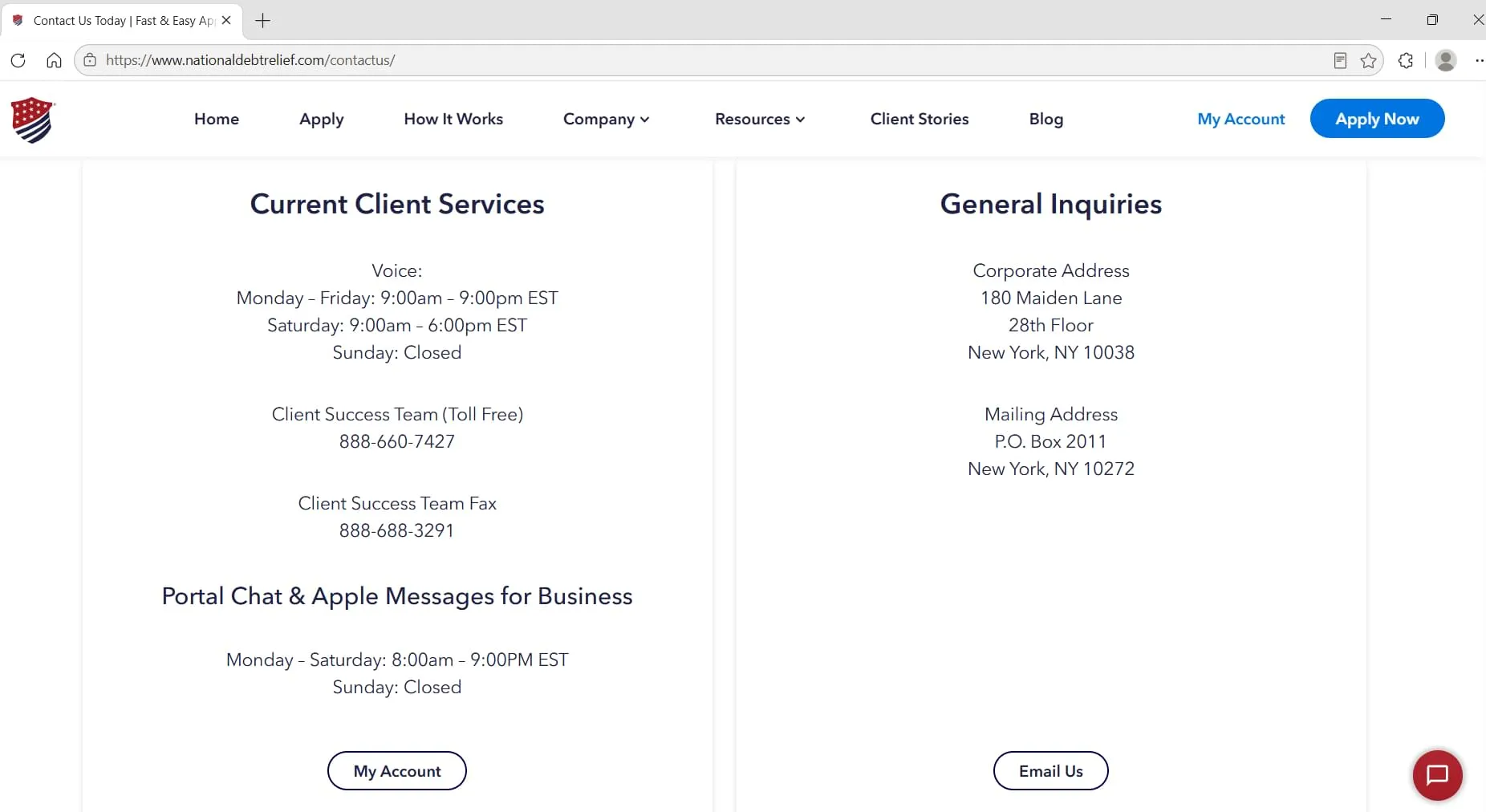Go to browser home page icon

tap(54, 60)
